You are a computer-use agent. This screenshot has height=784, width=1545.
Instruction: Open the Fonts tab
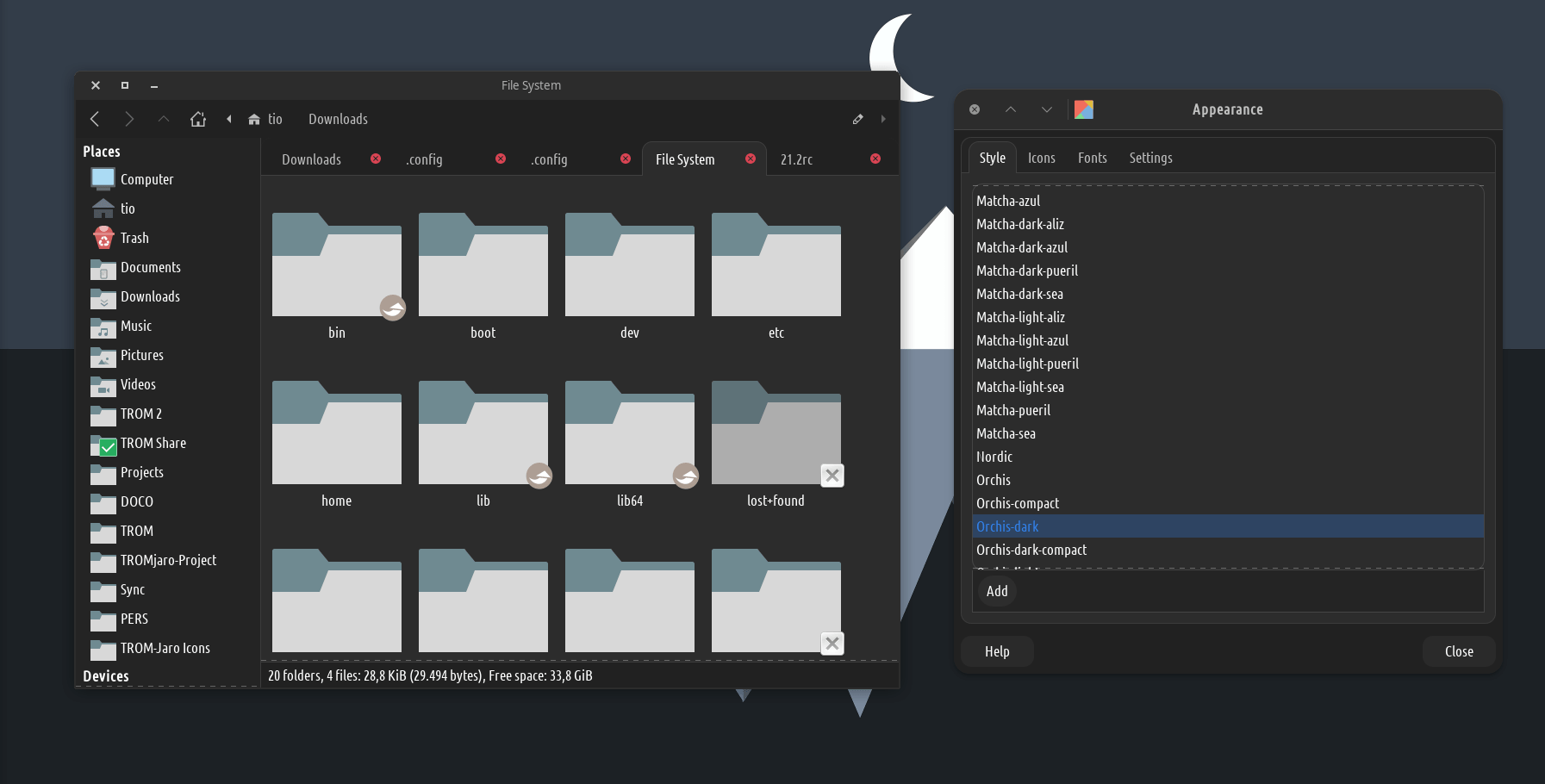(x=1092, y=158)
